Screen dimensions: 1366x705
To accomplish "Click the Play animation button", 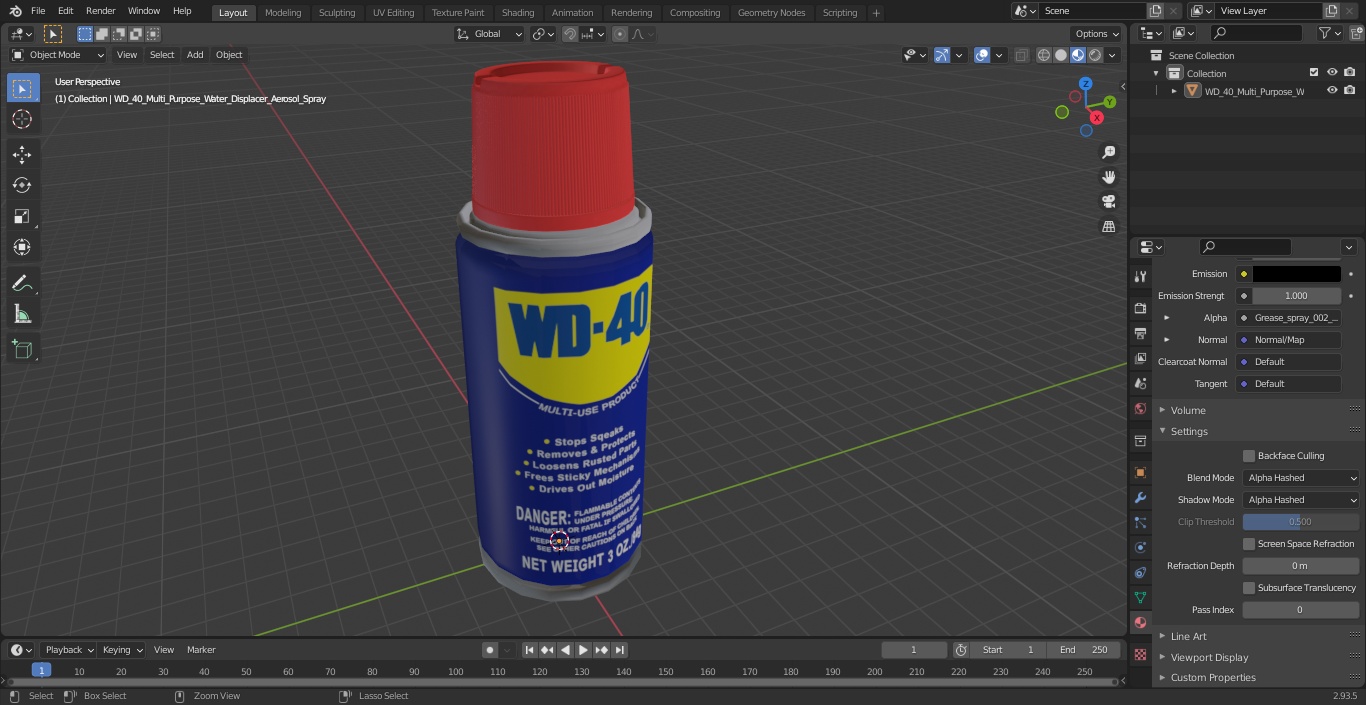I will tap(583, 650).
